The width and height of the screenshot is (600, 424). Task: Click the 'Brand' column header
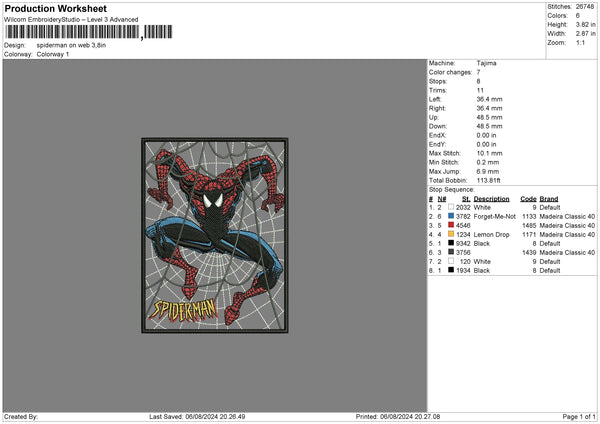click(549, 199)
